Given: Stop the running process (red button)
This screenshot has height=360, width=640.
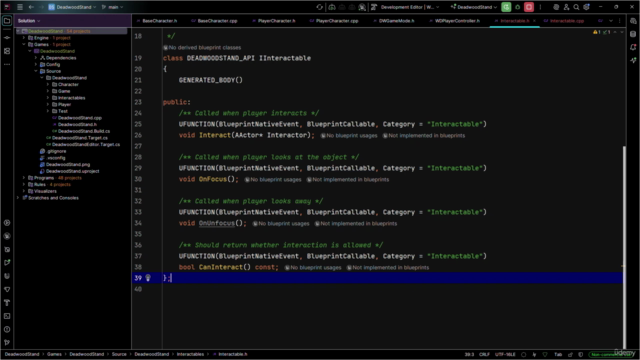Looking at the screenshot, I should pyautogui.click(x=529, y=7).
